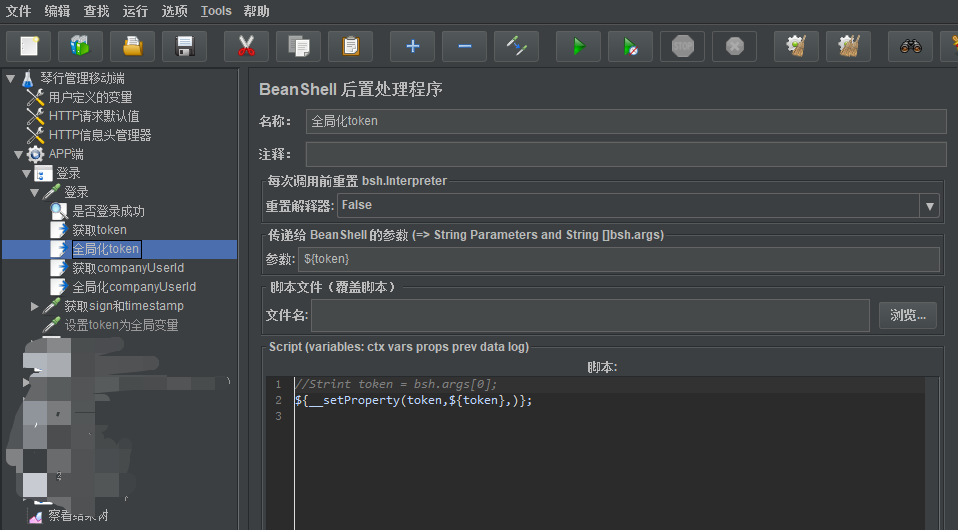
Task: Select the 用户定义的变量 tree row
Action: pyautogui.click(x=90, y=97)
